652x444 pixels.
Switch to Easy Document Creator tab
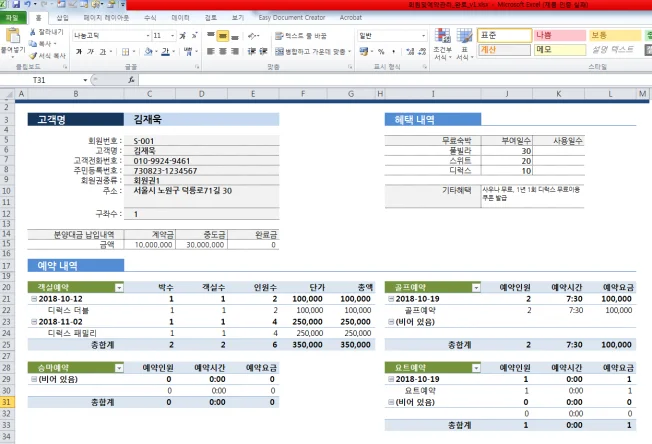[291, 17]
